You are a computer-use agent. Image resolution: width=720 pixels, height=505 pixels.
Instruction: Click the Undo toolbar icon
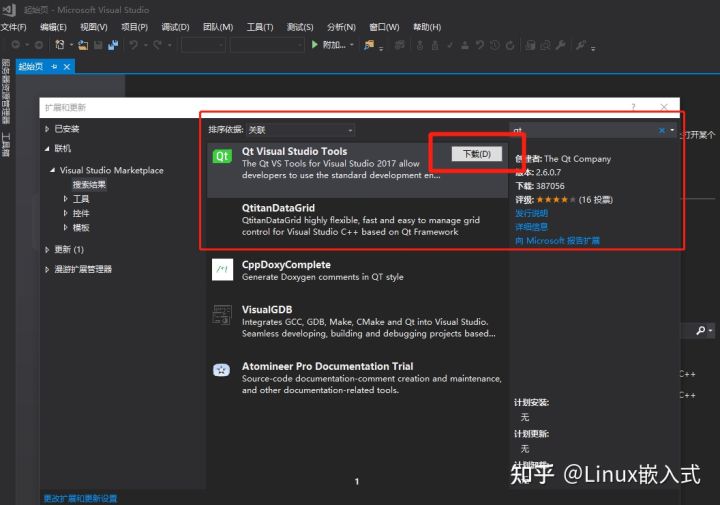134,45
